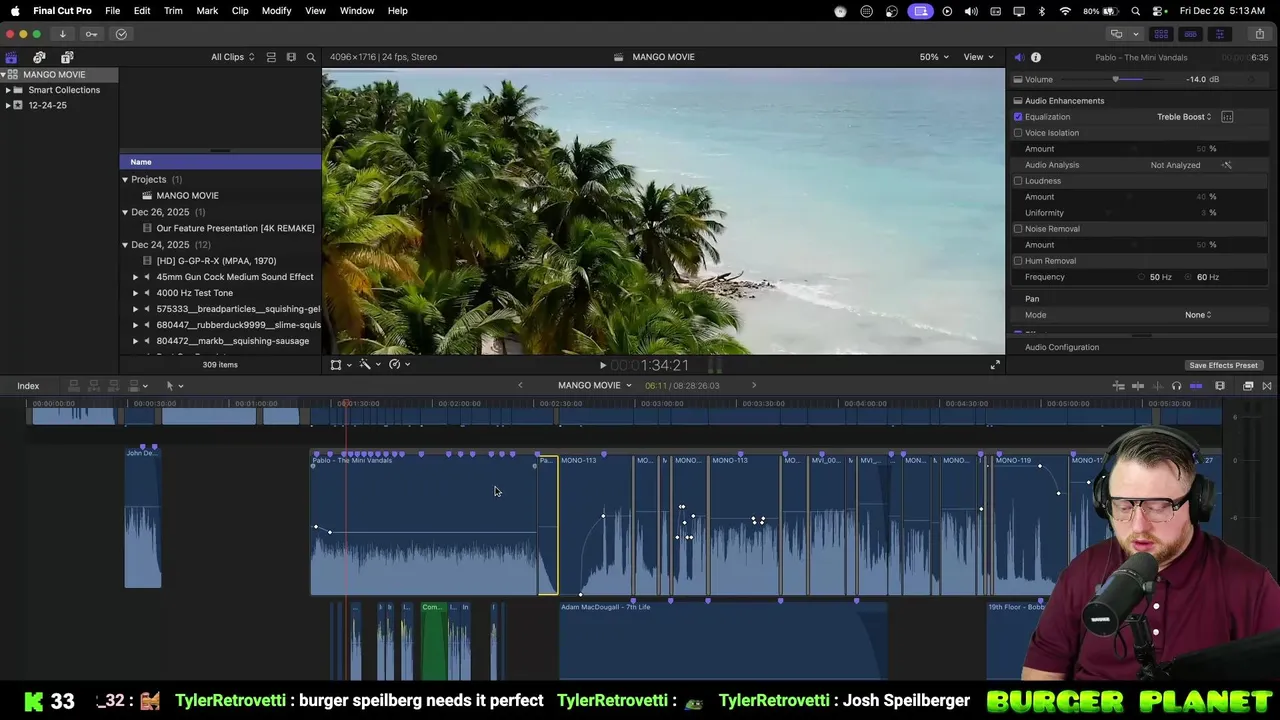Open the Mark menu

(207, 11)
